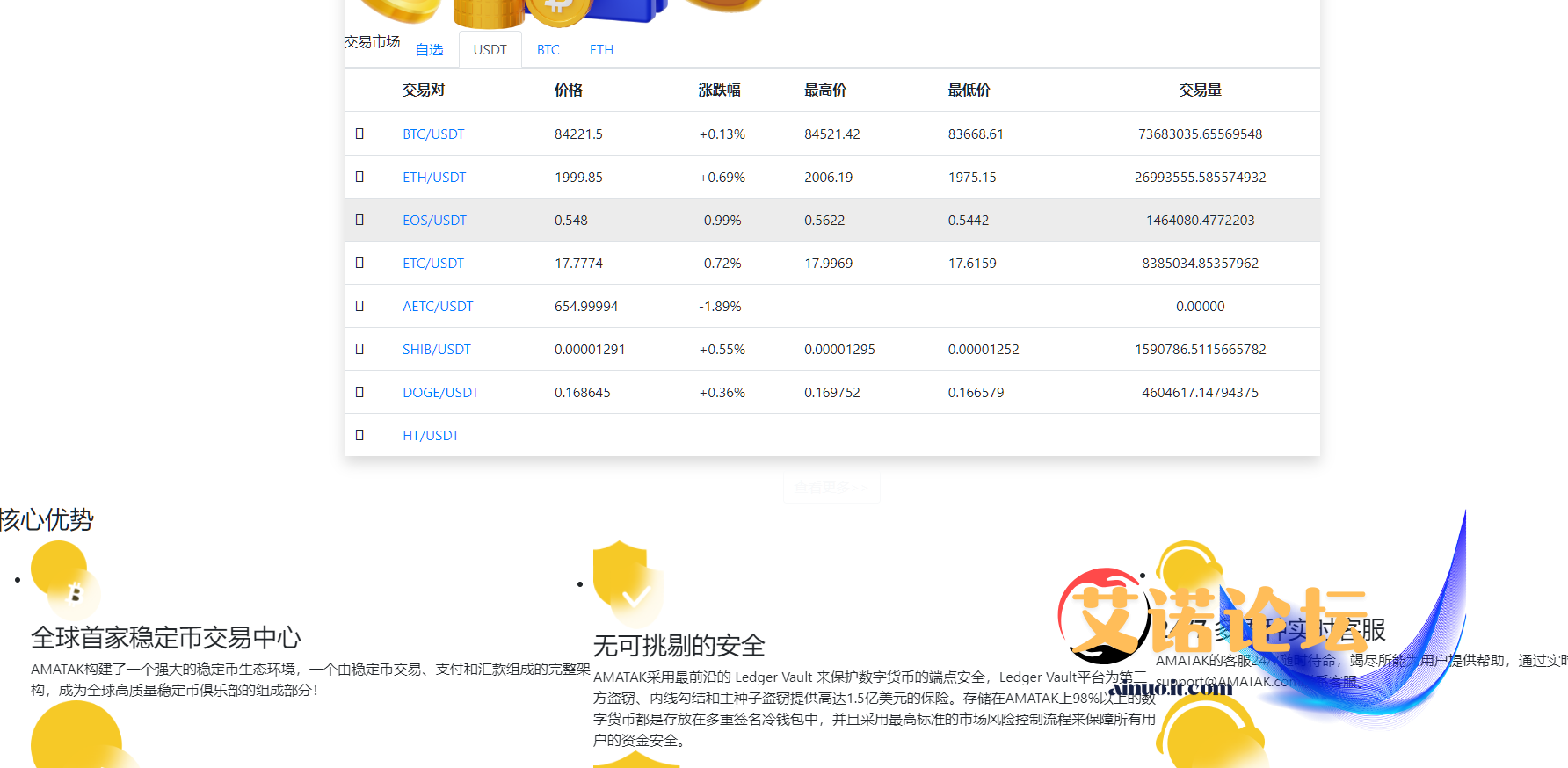Click the DOGE change value +0.36%
1568x768 pixels.
pyautogui.click(x=722, y=393)
